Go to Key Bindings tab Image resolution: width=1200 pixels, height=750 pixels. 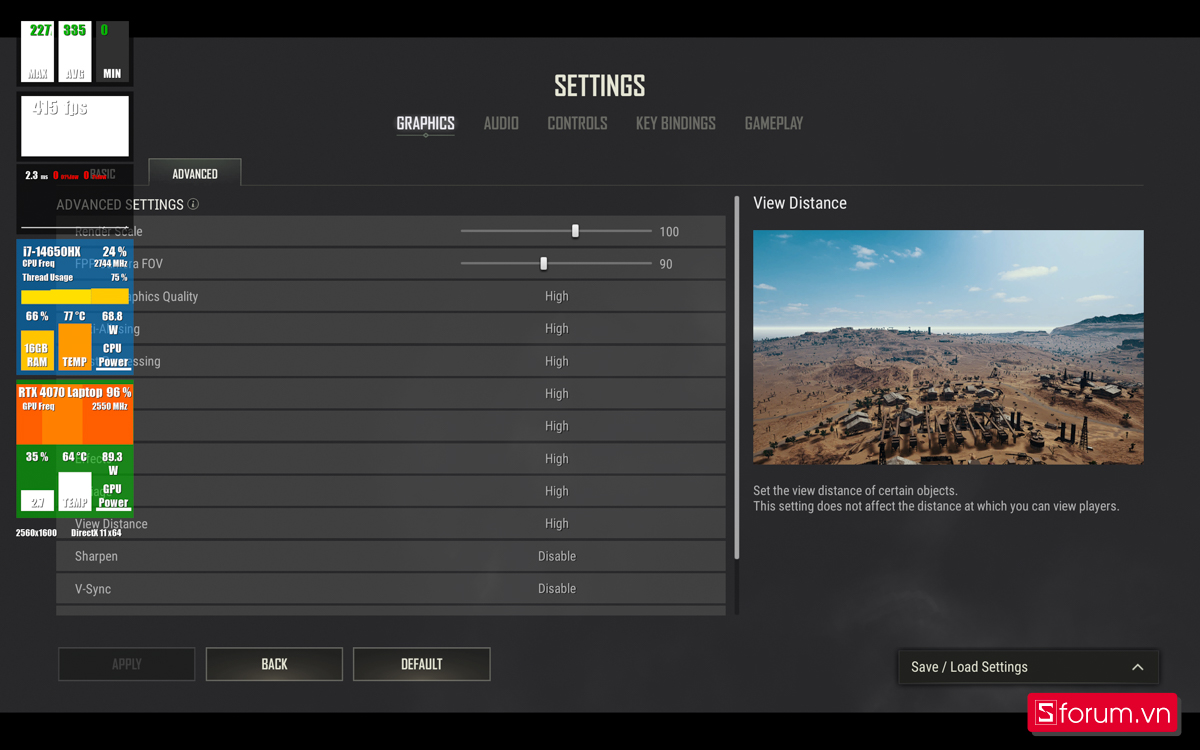point(676,123)
